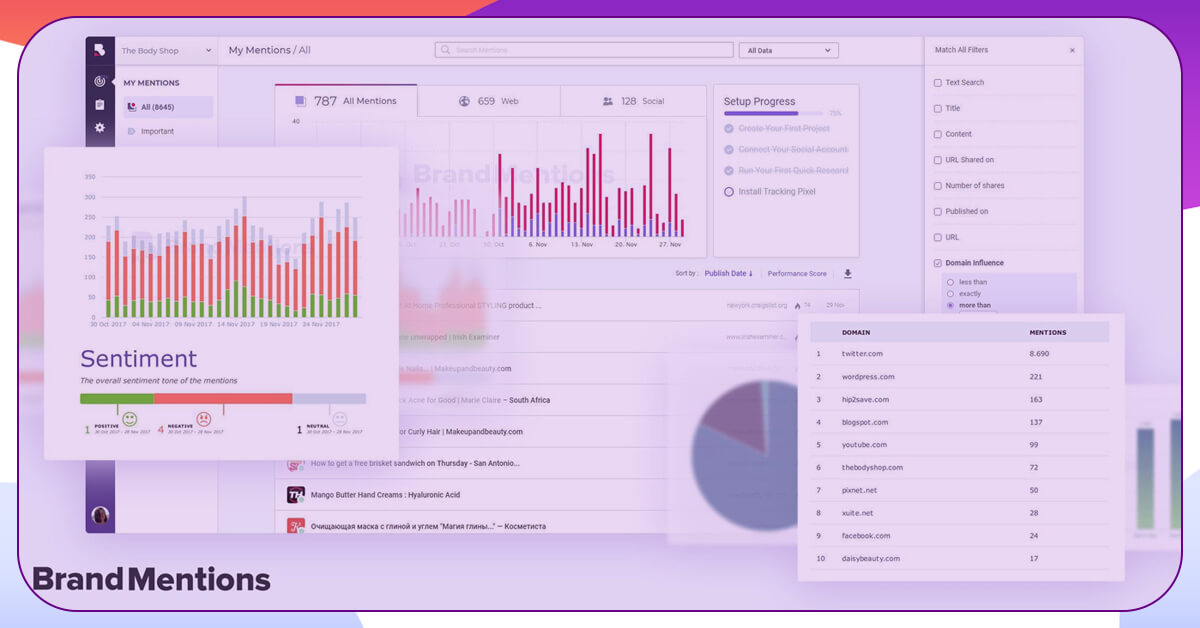Select the 'exactly' radio option
The width and height of the screenshot is (1200, 628).
[950, 294]
